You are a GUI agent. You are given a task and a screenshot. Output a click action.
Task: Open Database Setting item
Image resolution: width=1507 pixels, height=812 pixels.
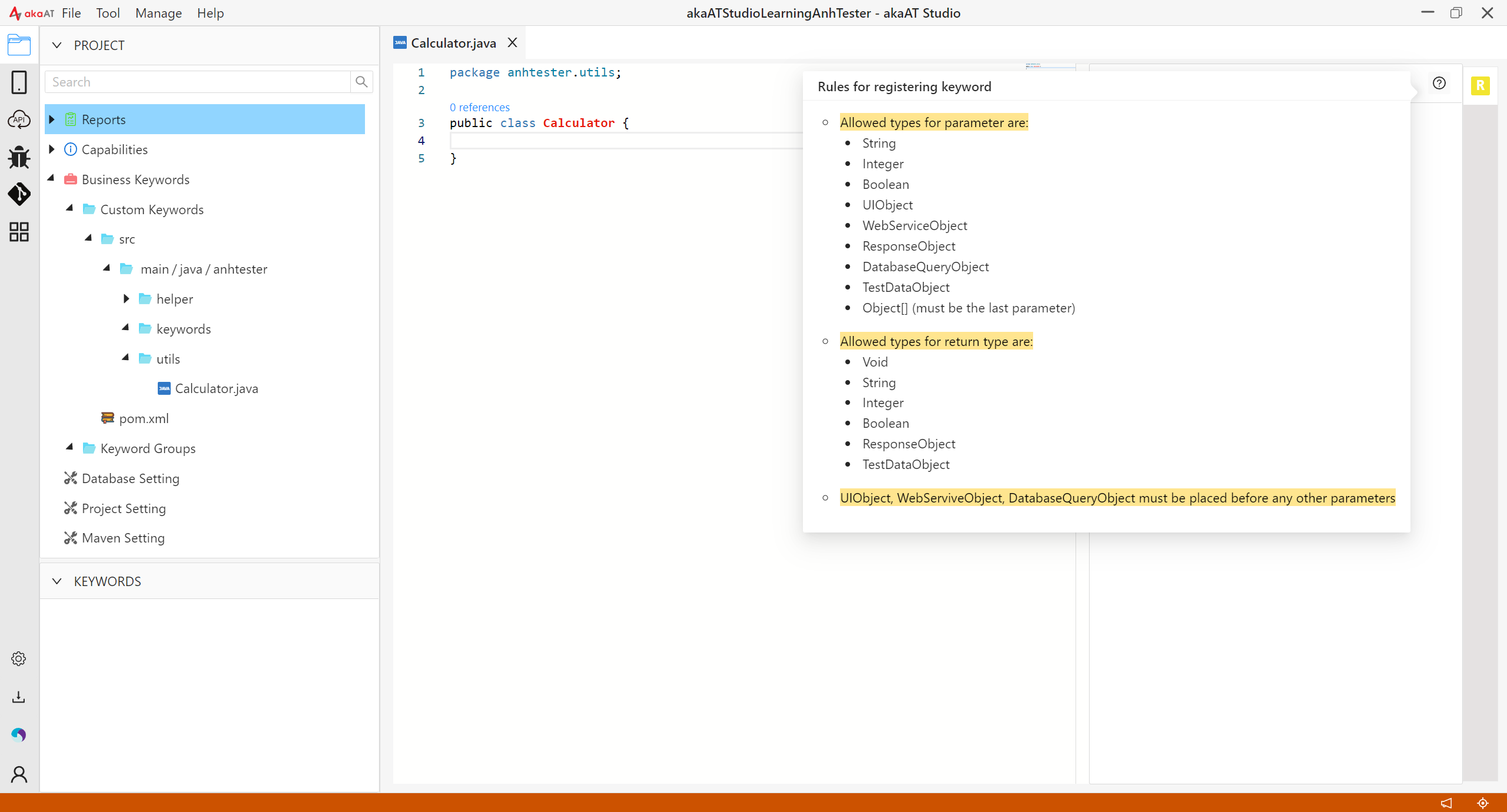[131, 478]
